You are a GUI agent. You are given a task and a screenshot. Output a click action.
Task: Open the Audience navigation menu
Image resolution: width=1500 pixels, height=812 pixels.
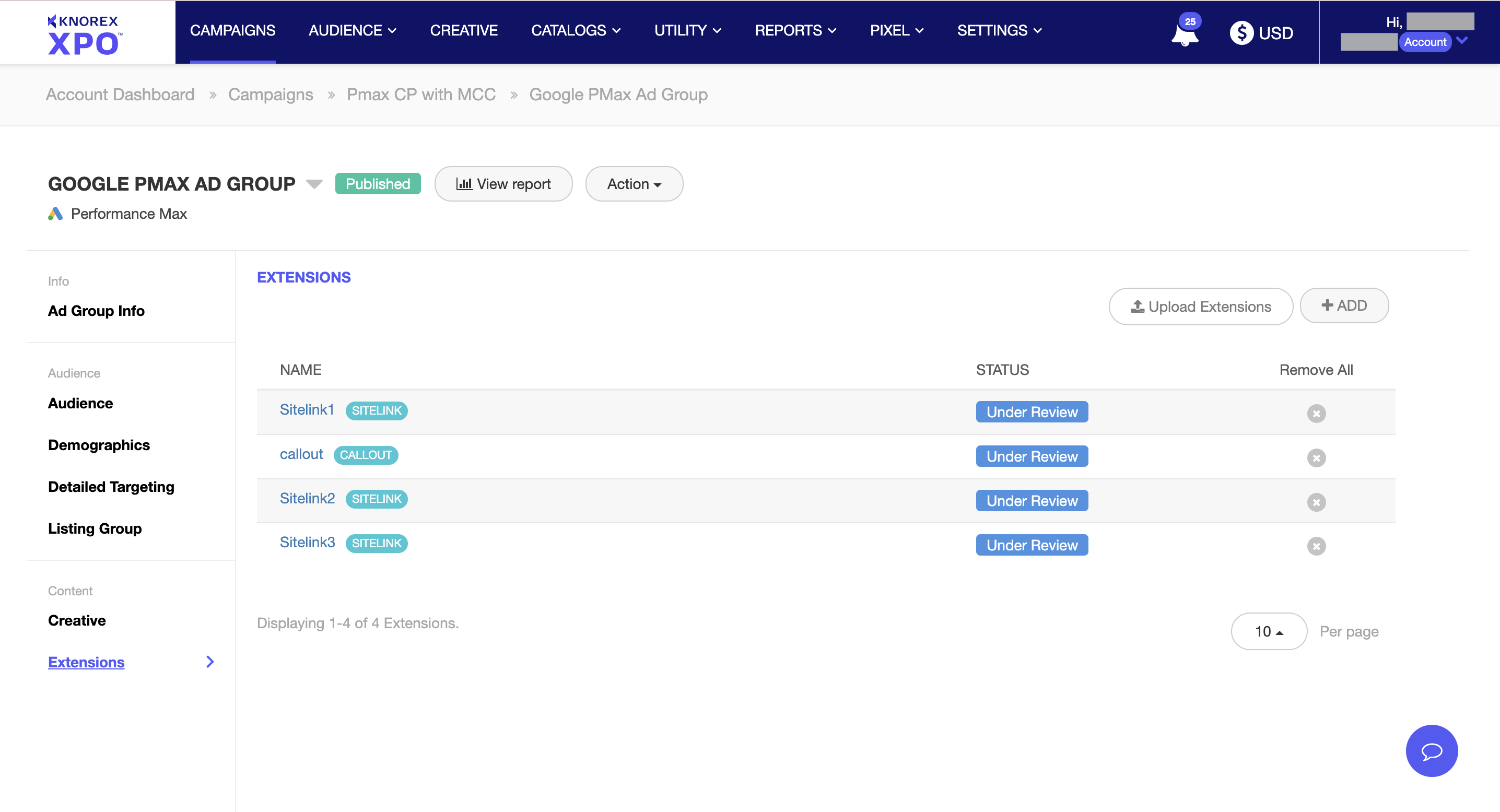coord(353,30)
